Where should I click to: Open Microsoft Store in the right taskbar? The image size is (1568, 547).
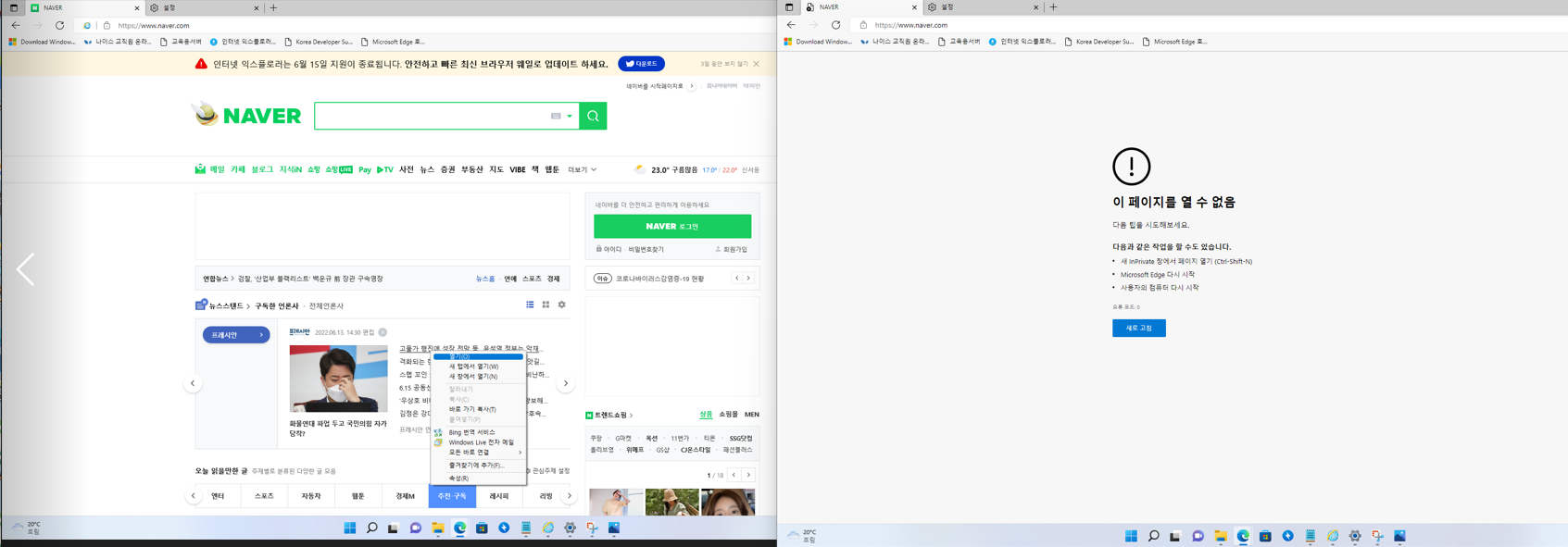[1265, 536]
